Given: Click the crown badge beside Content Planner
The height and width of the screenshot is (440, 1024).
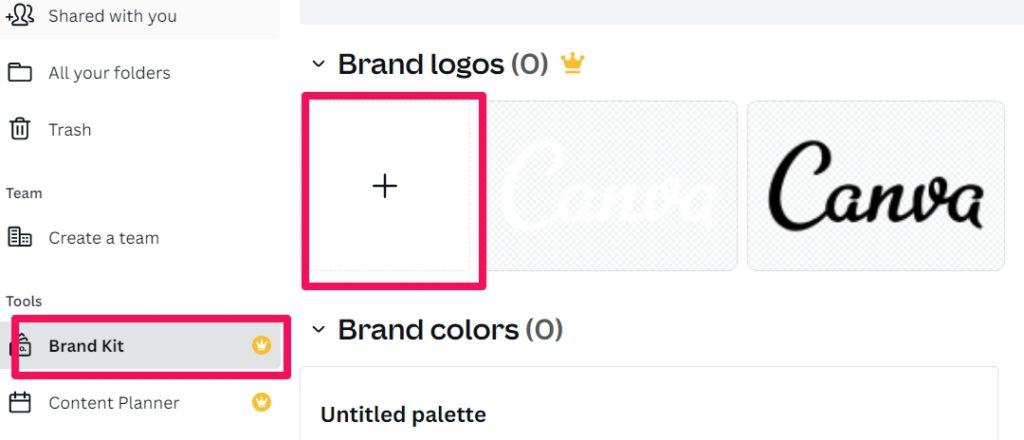Looking at the screenshot, I should 261,402.
